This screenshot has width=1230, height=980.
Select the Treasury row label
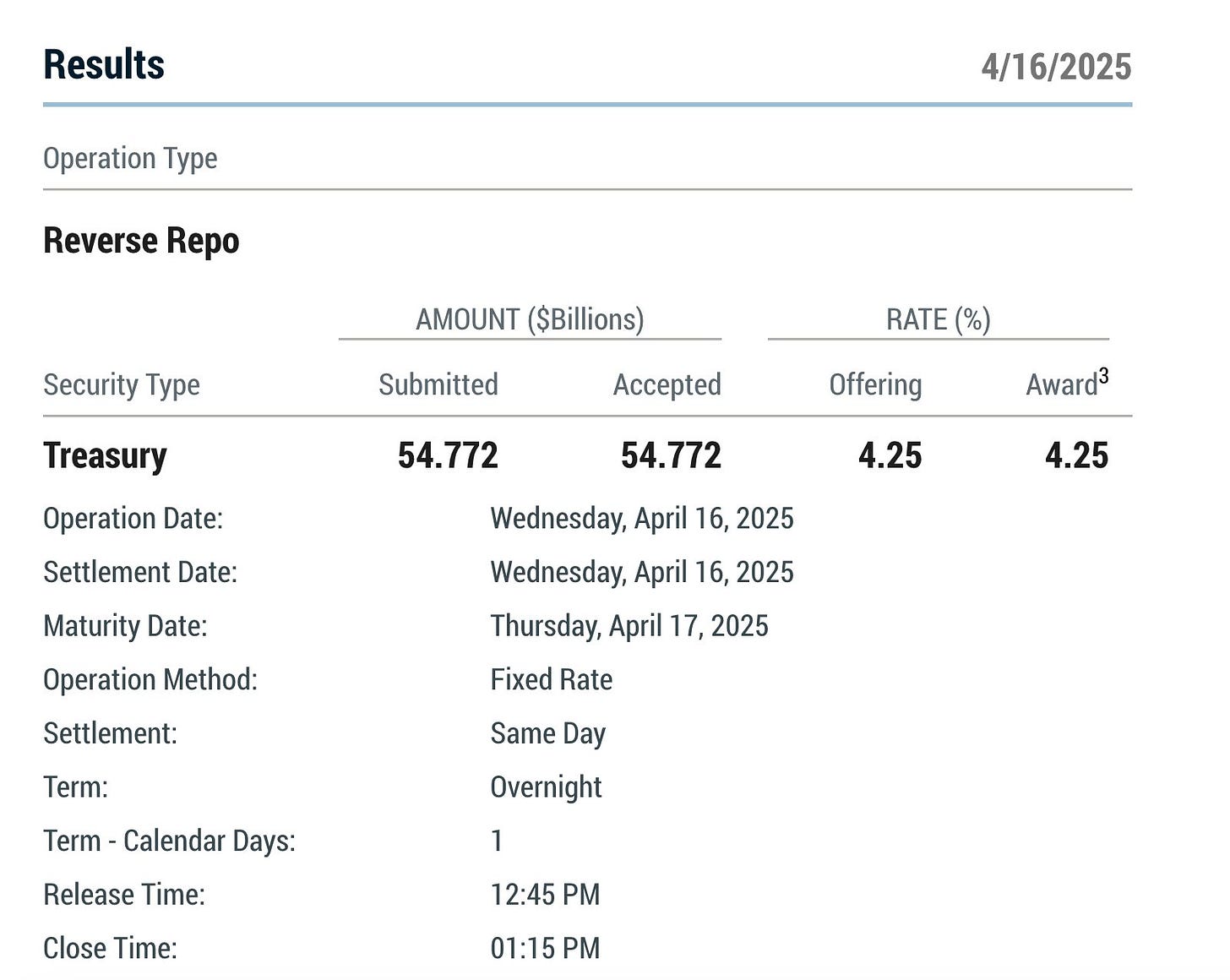click(105, 455)
